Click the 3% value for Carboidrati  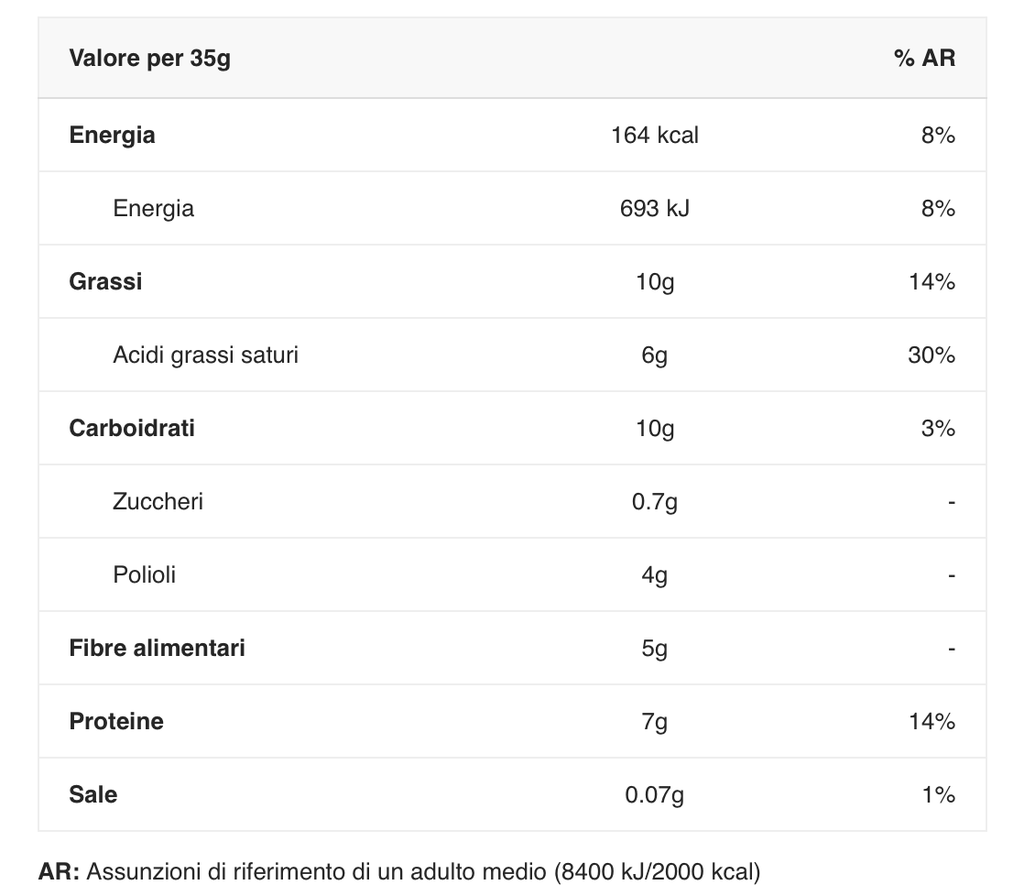coord(938,428)
